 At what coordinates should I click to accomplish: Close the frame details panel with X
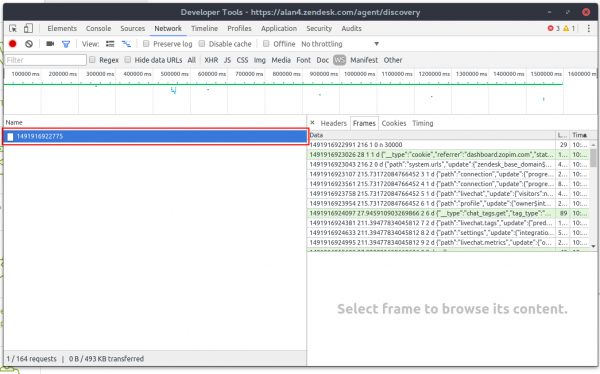312,123
